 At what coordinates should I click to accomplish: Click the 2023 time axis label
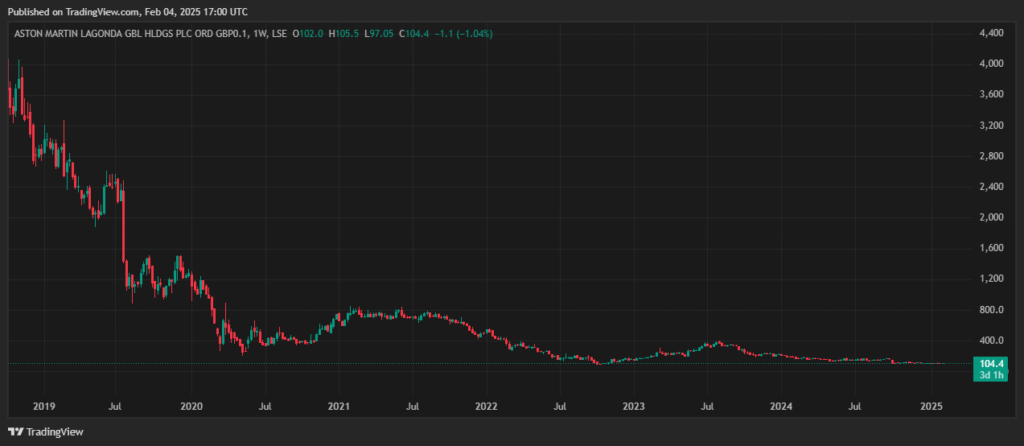pos(633,406)
